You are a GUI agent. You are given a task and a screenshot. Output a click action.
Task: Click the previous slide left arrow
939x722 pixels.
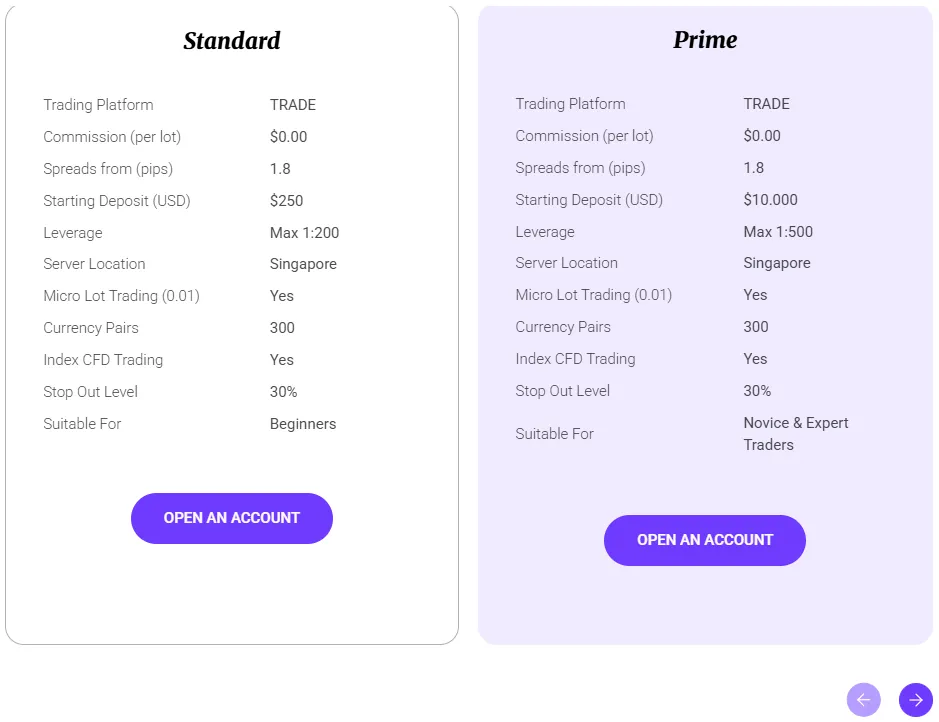[863, 700]
